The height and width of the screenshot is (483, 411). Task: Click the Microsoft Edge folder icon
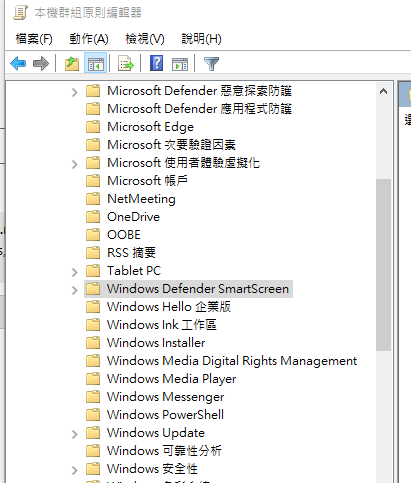point(93,127)
